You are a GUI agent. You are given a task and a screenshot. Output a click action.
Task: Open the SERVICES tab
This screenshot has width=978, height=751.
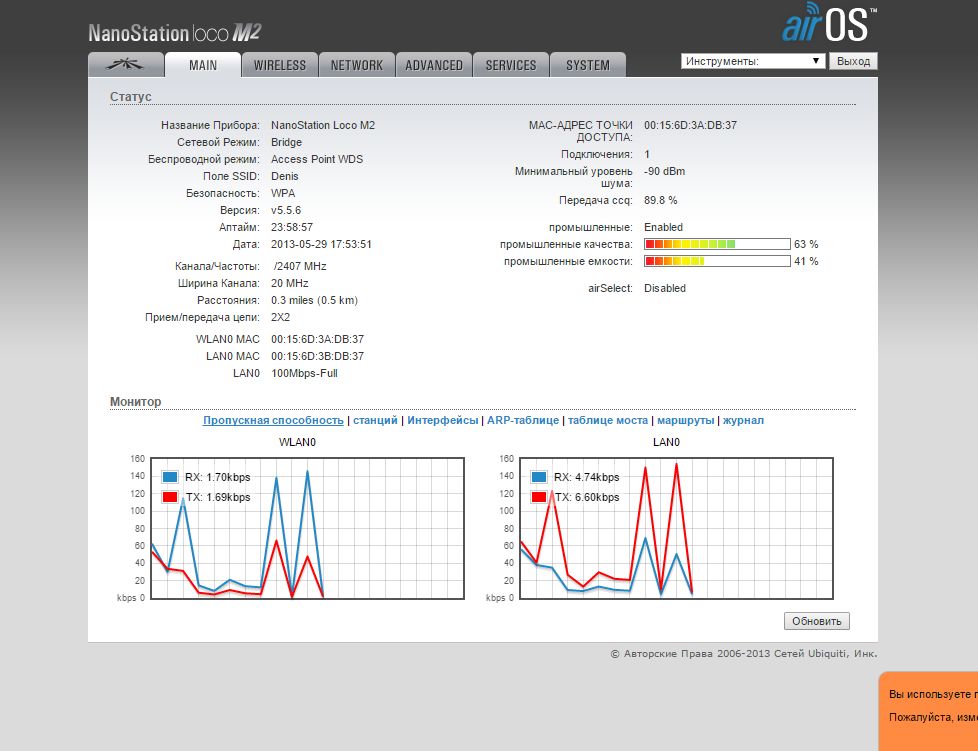(511, 65)
